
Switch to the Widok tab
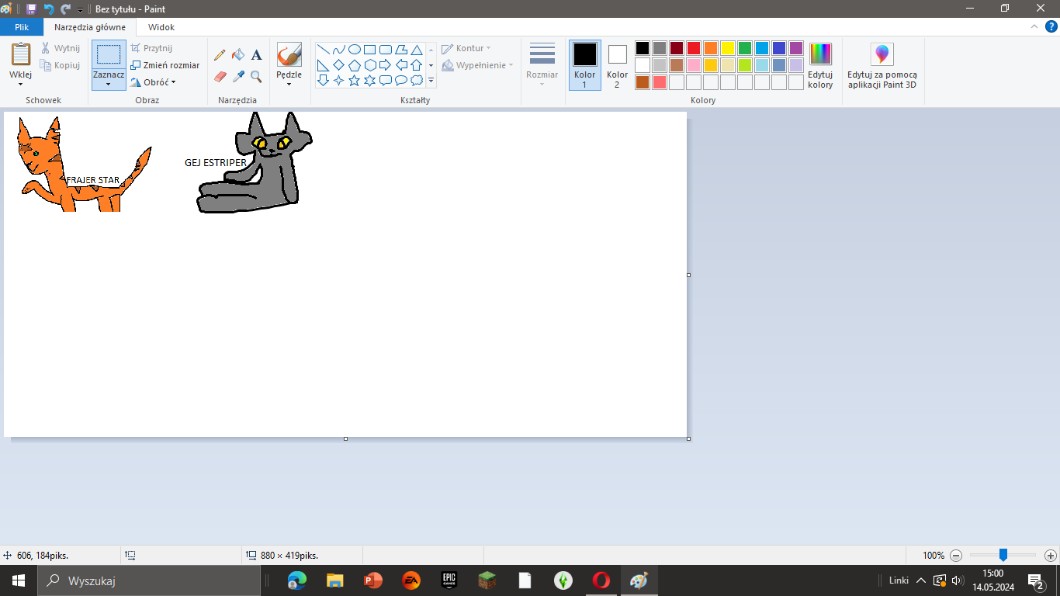(160, 28)
